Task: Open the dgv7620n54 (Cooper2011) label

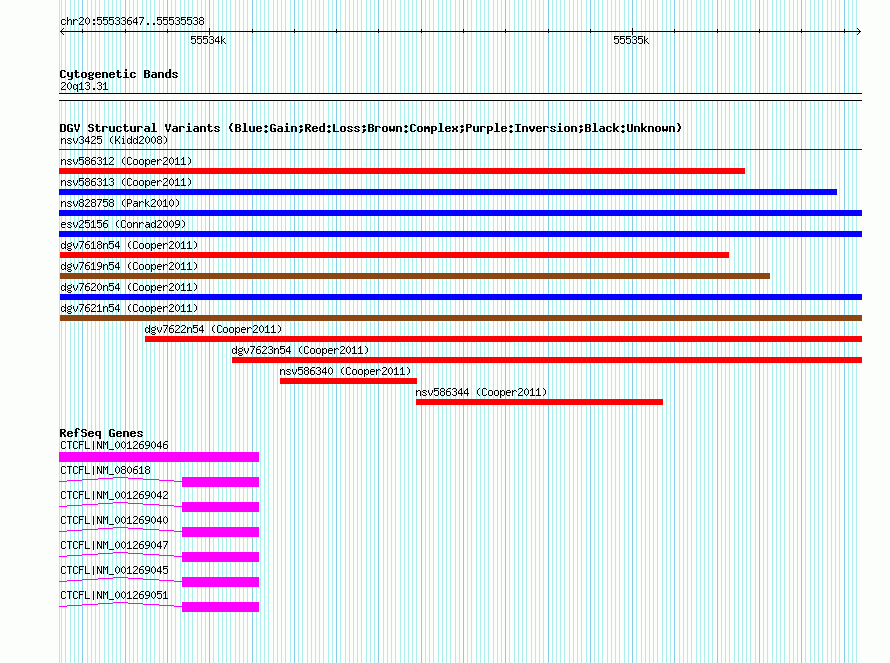Action: pyautogui.click(x=129, y=287)
